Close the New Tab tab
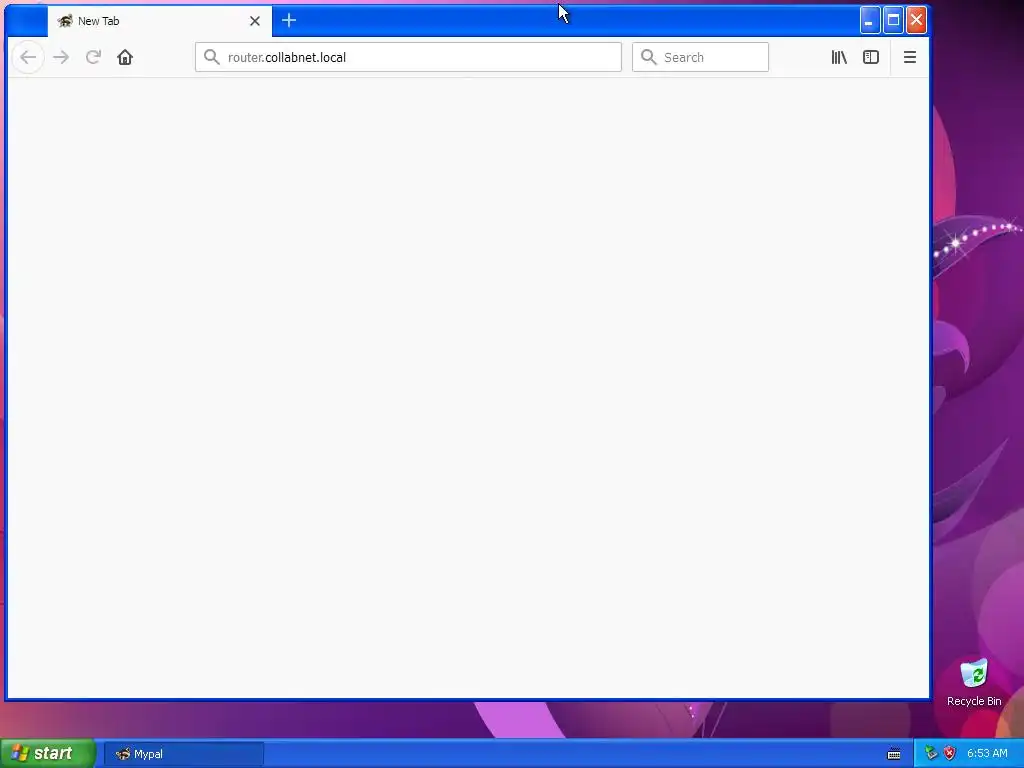 pyautogui.click(x=255, y=21)
